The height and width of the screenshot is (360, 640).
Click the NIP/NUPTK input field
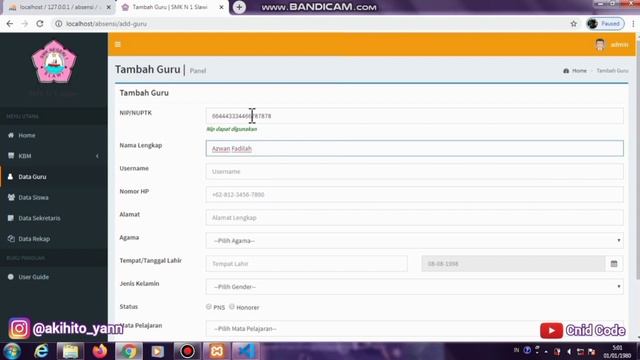point(414,116)
